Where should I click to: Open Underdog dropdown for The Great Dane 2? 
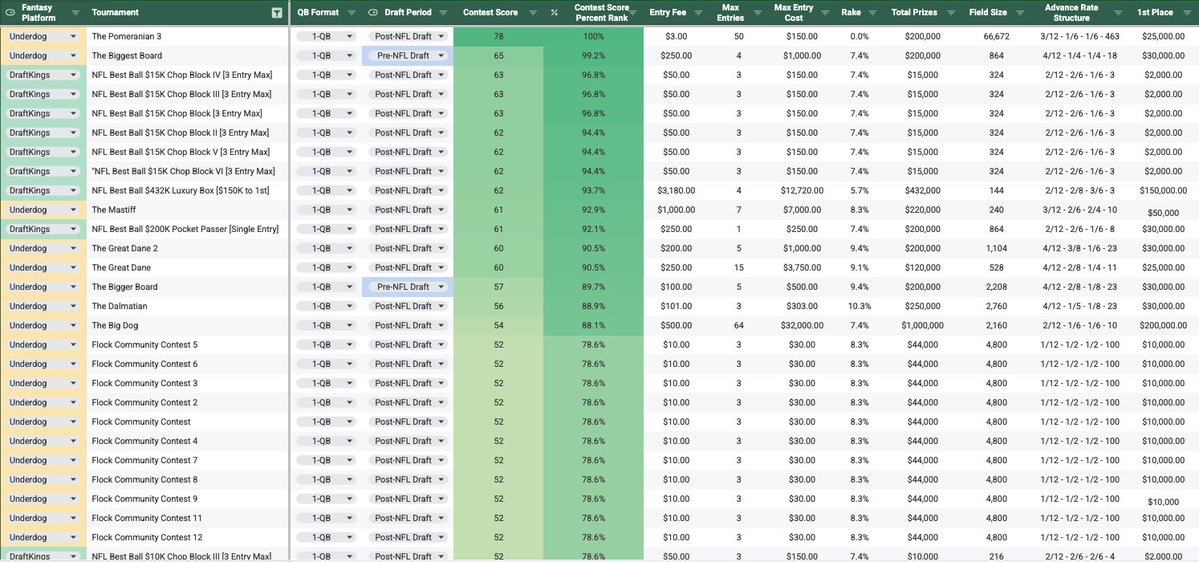click(43, 248)
